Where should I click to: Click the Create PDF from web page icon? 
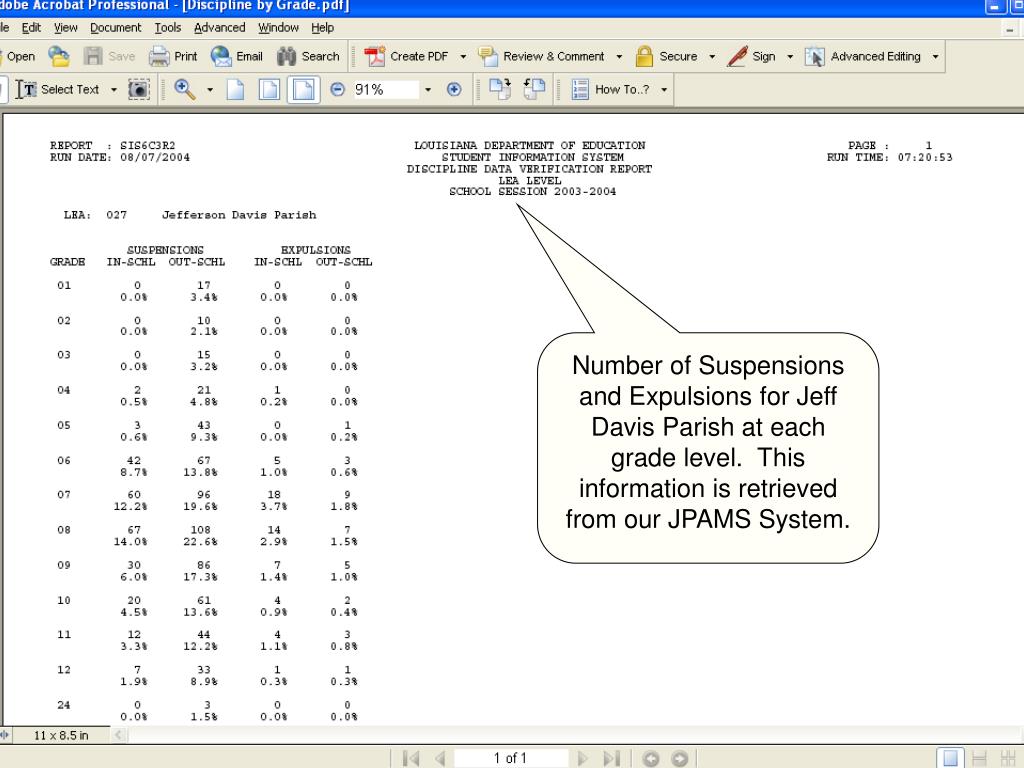pos(59,56)
